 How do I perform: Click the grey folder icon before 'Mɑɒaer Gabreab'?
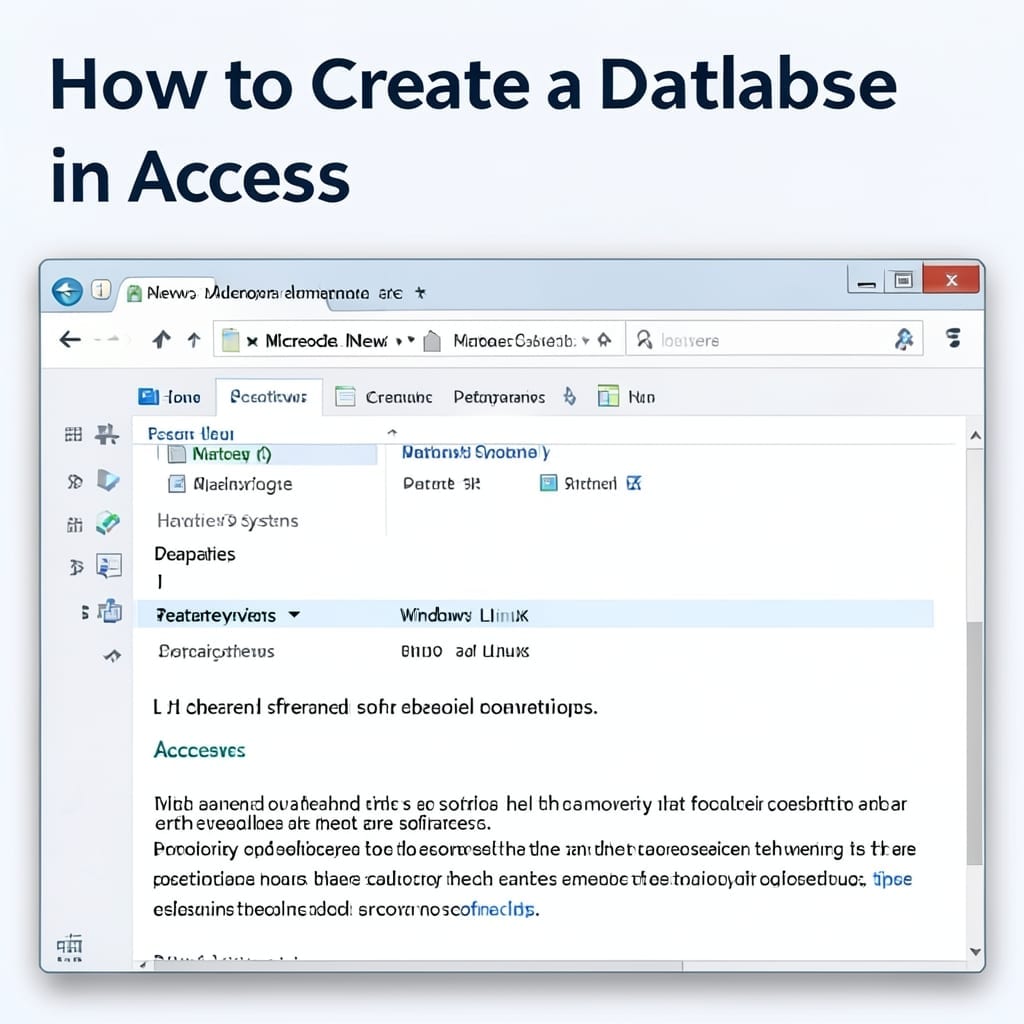tap(432, 341)
